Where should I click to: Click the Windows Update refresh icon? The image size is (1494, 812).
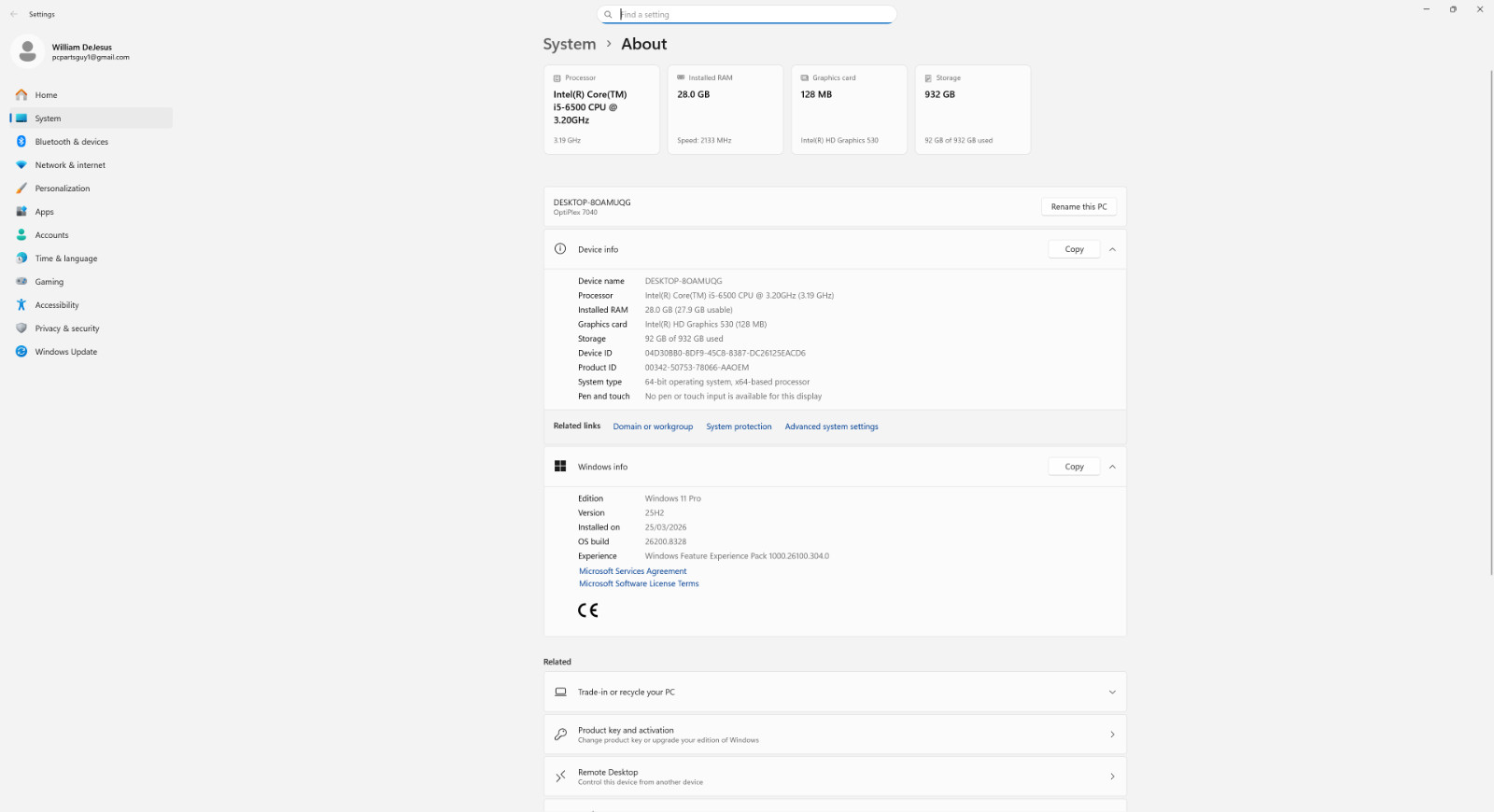[21, 352]
